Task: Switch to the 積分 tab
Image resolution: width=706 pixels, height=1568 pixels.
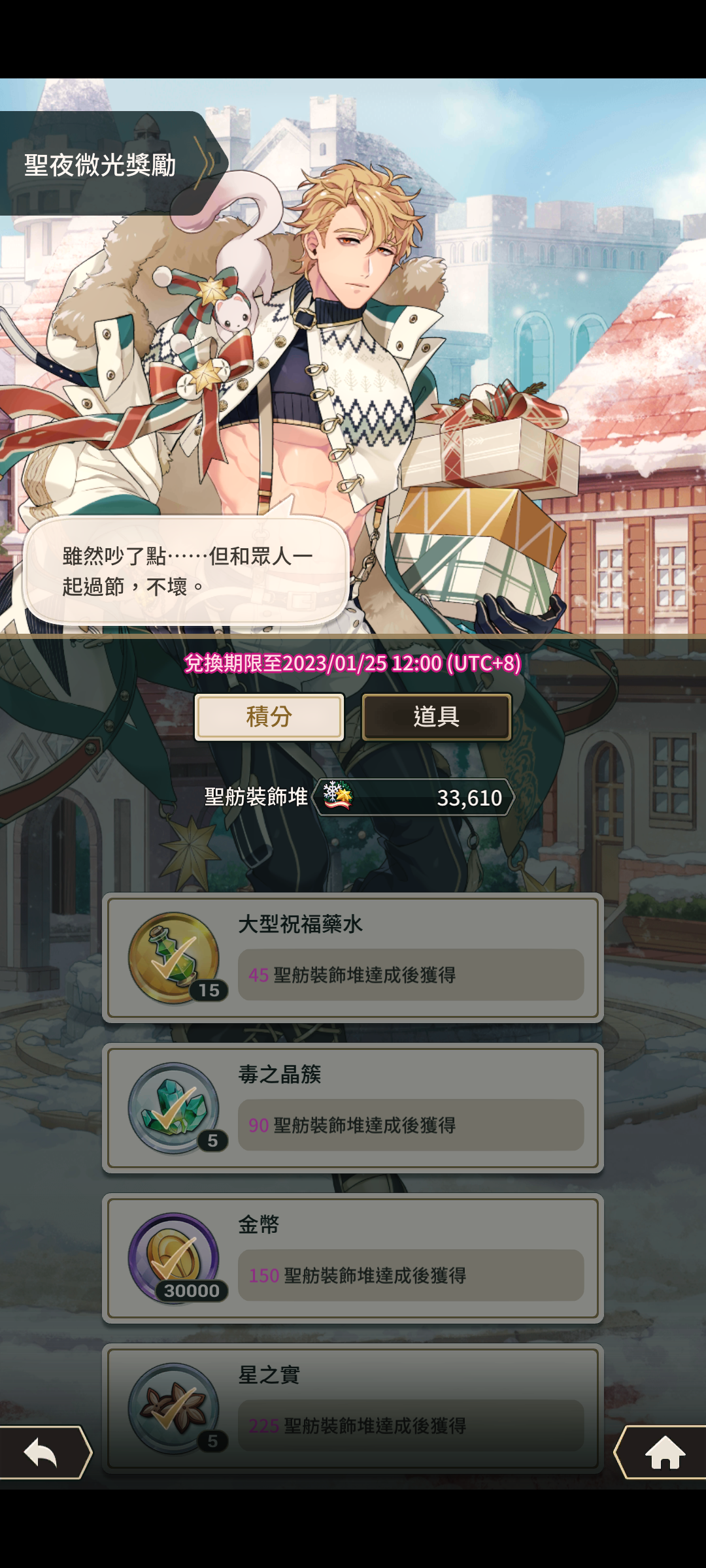Action: point(269,717)
